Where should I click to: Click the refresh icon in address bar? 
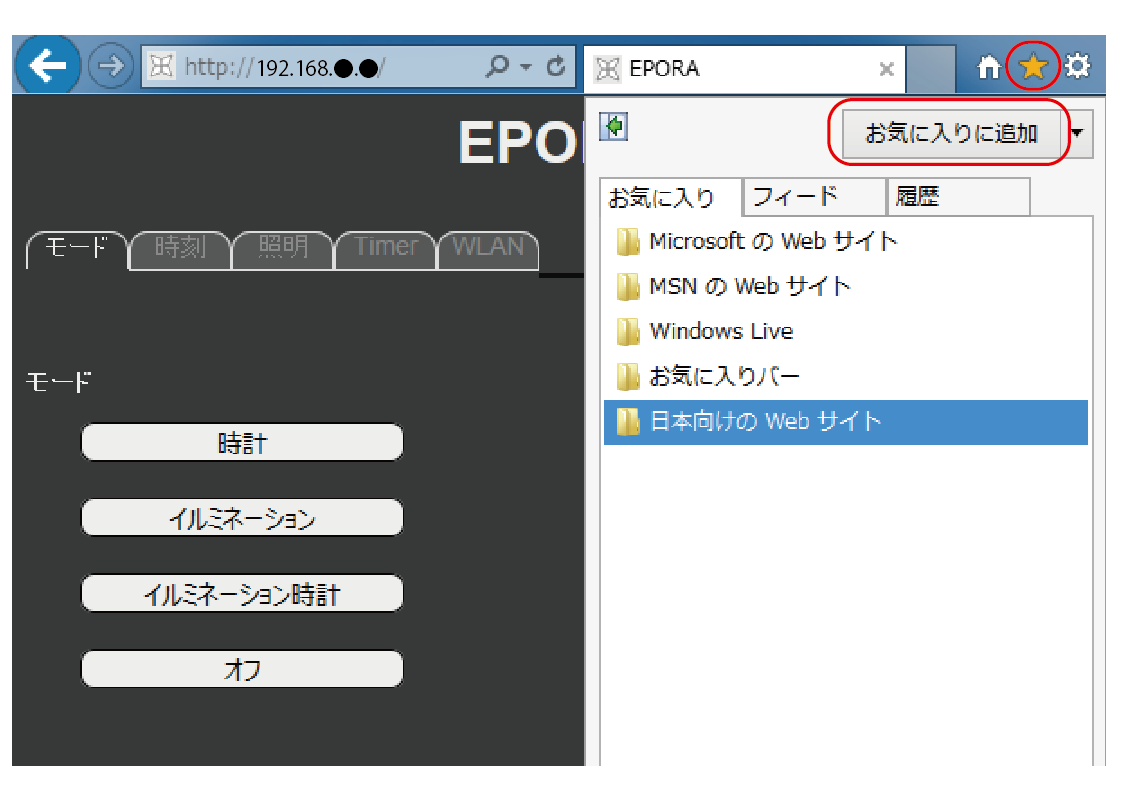coord(556,67)
